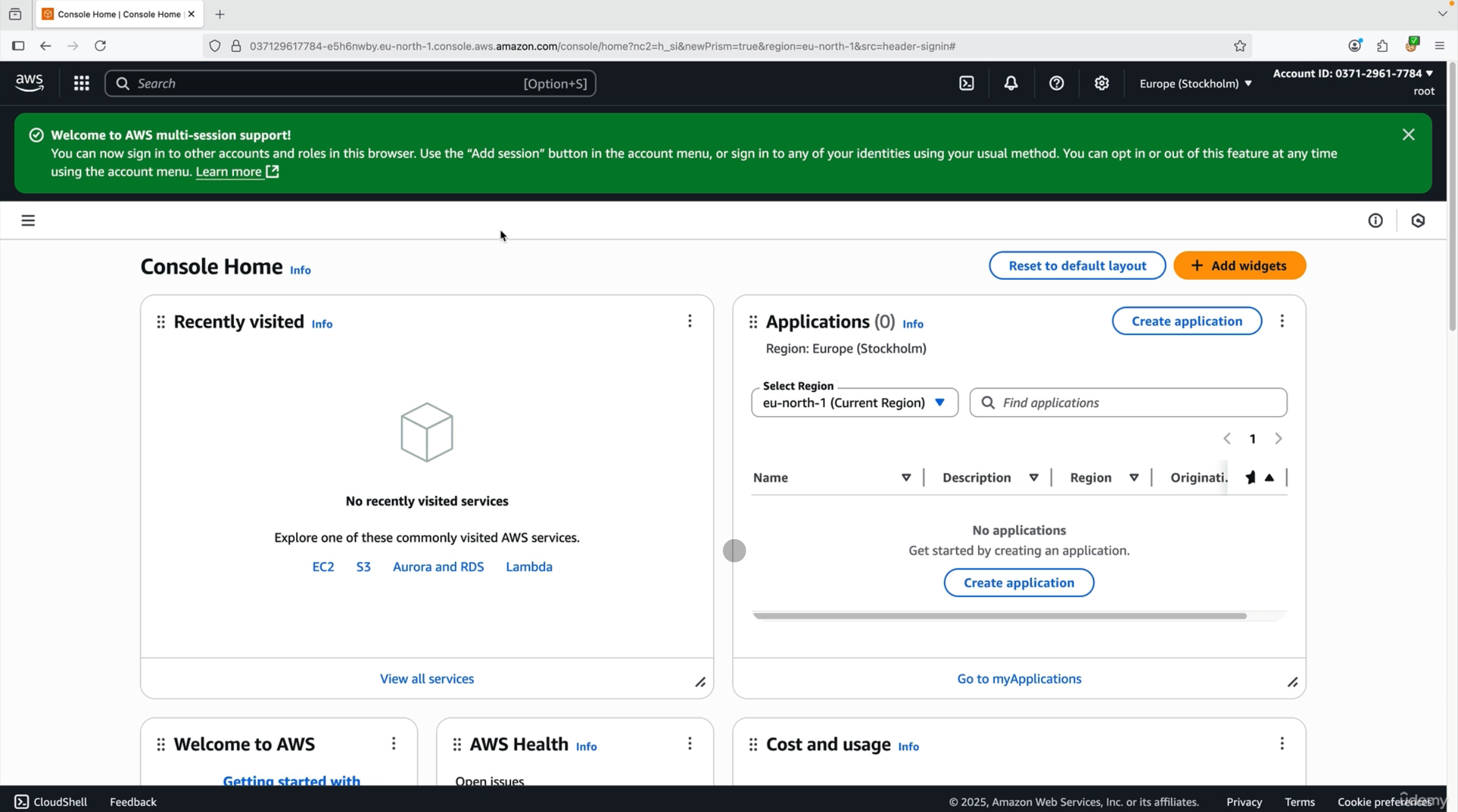Viewport: 1458px width, 812px height.
Task: Open the Lambda service link
Action: point(529,567)
